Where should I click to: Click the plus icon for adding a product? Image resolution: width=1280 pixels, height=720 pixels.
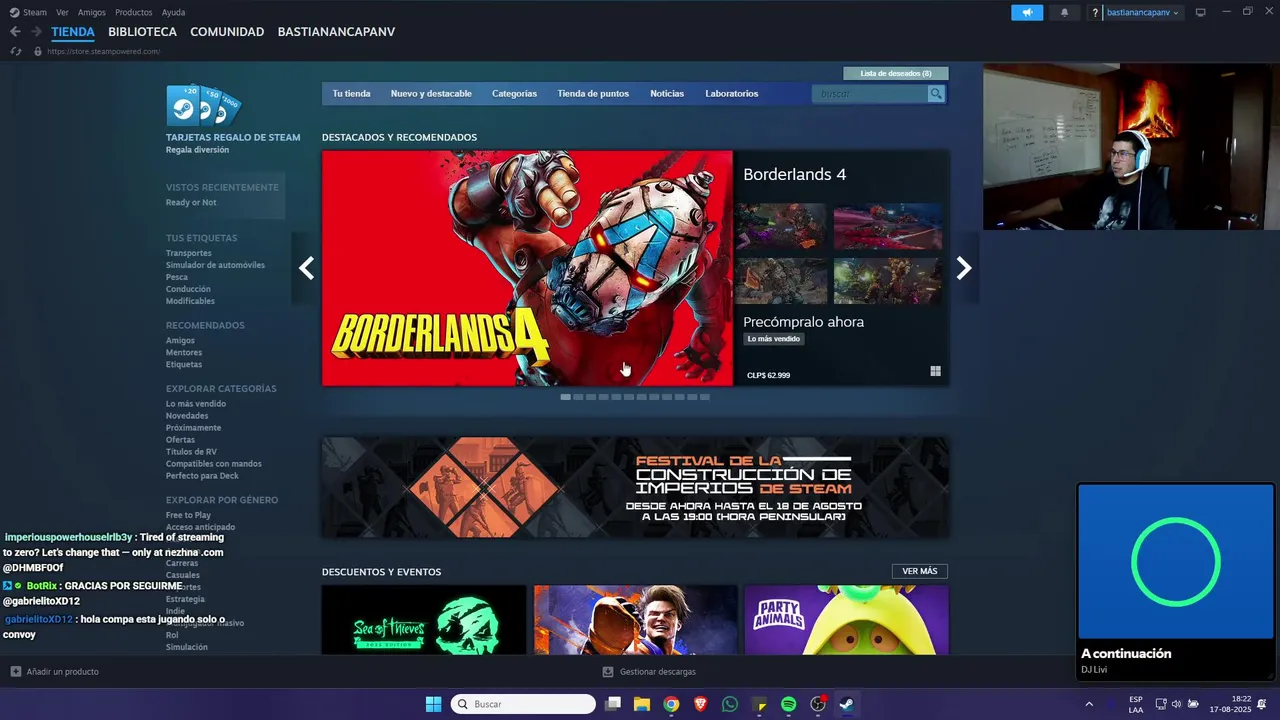click(x=15, y=672)
